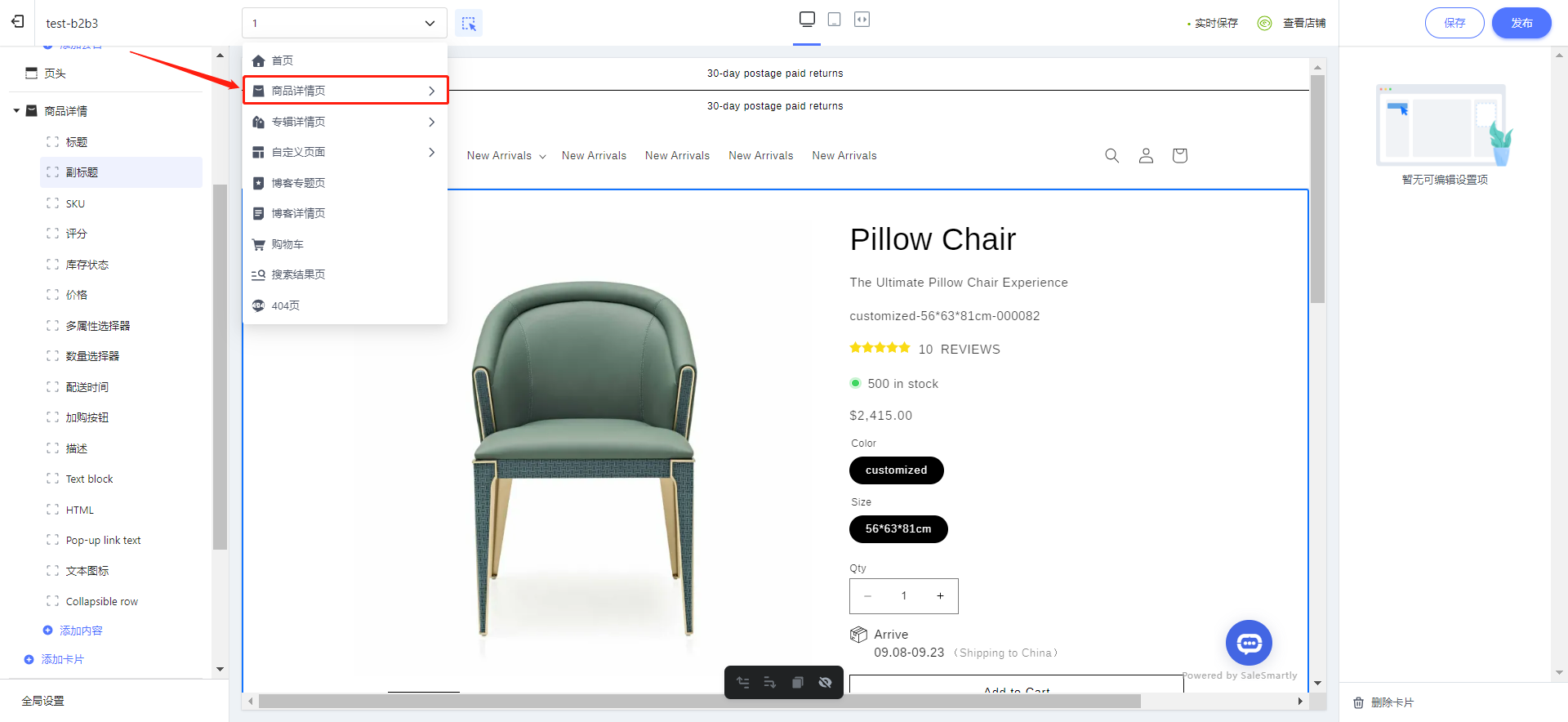This screenshot has height=722, width=1568.
Task: Collapse the 商品详情 tree section
Action: coord(16,111)
